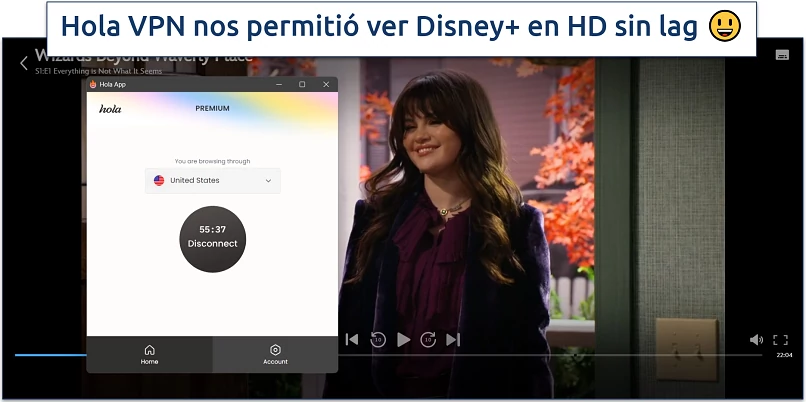
Task: Open the subtitles and audio menu icon
Action: coord(782,54)
